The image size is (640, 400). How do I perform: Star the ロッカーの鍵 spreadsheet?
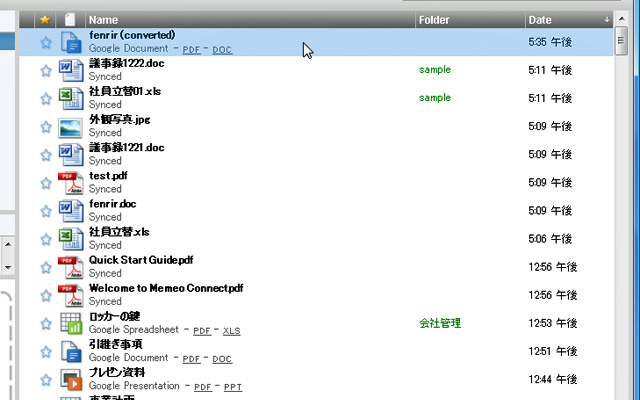click(x=46, y=324)
